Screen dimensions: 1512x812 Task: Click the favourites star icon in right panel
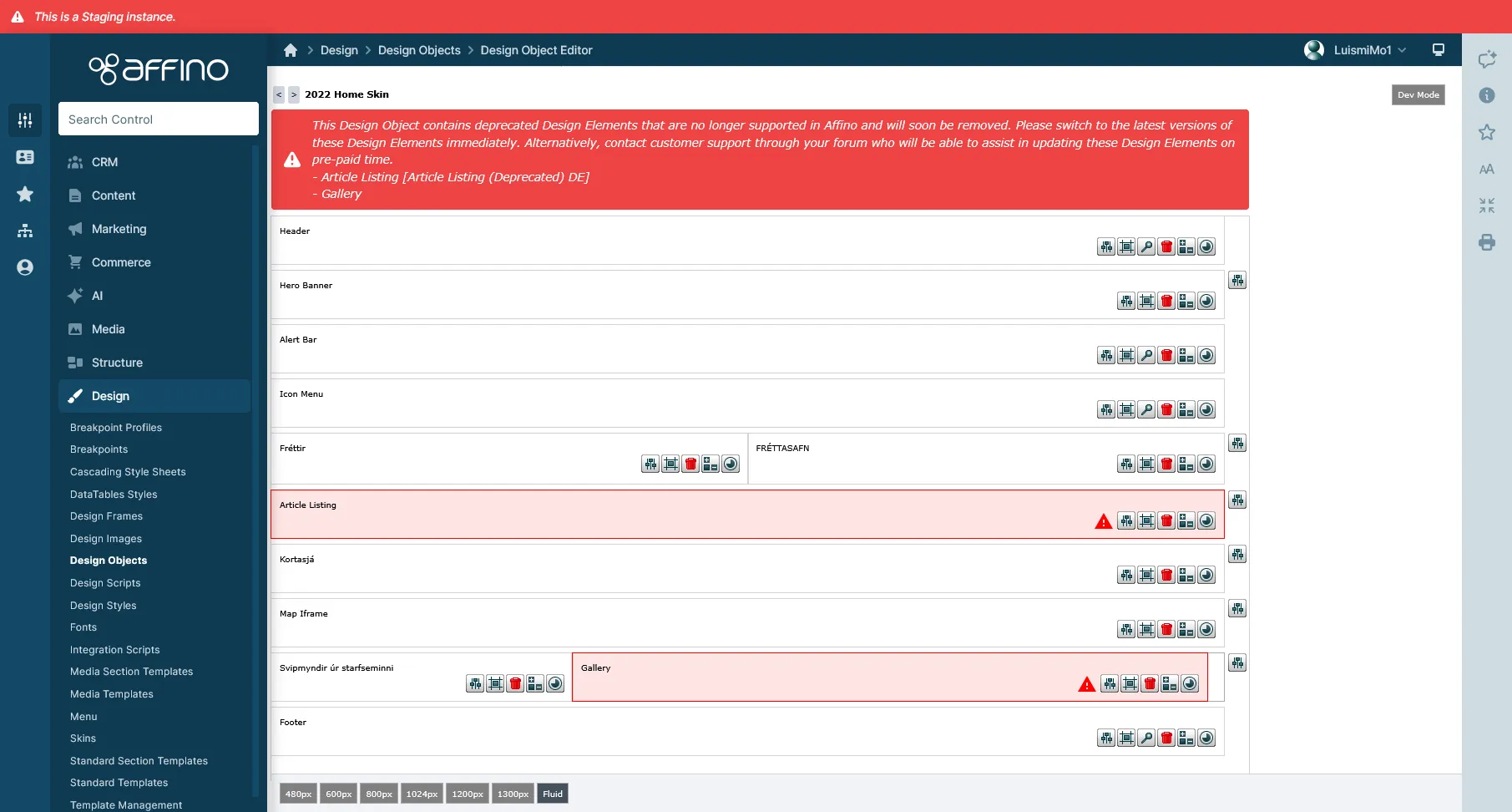(x=1487, y=132)
